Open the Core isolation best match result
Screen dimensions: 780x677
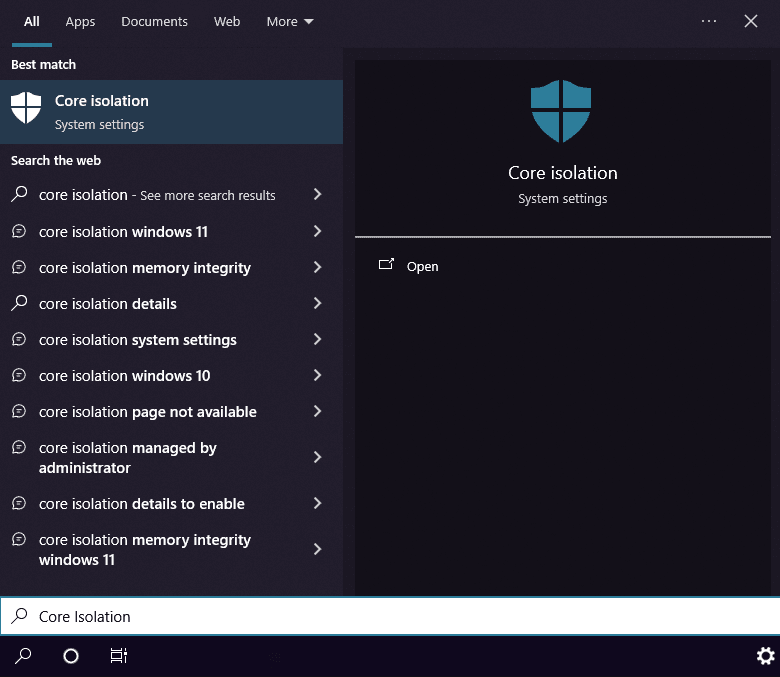point(171,112)
